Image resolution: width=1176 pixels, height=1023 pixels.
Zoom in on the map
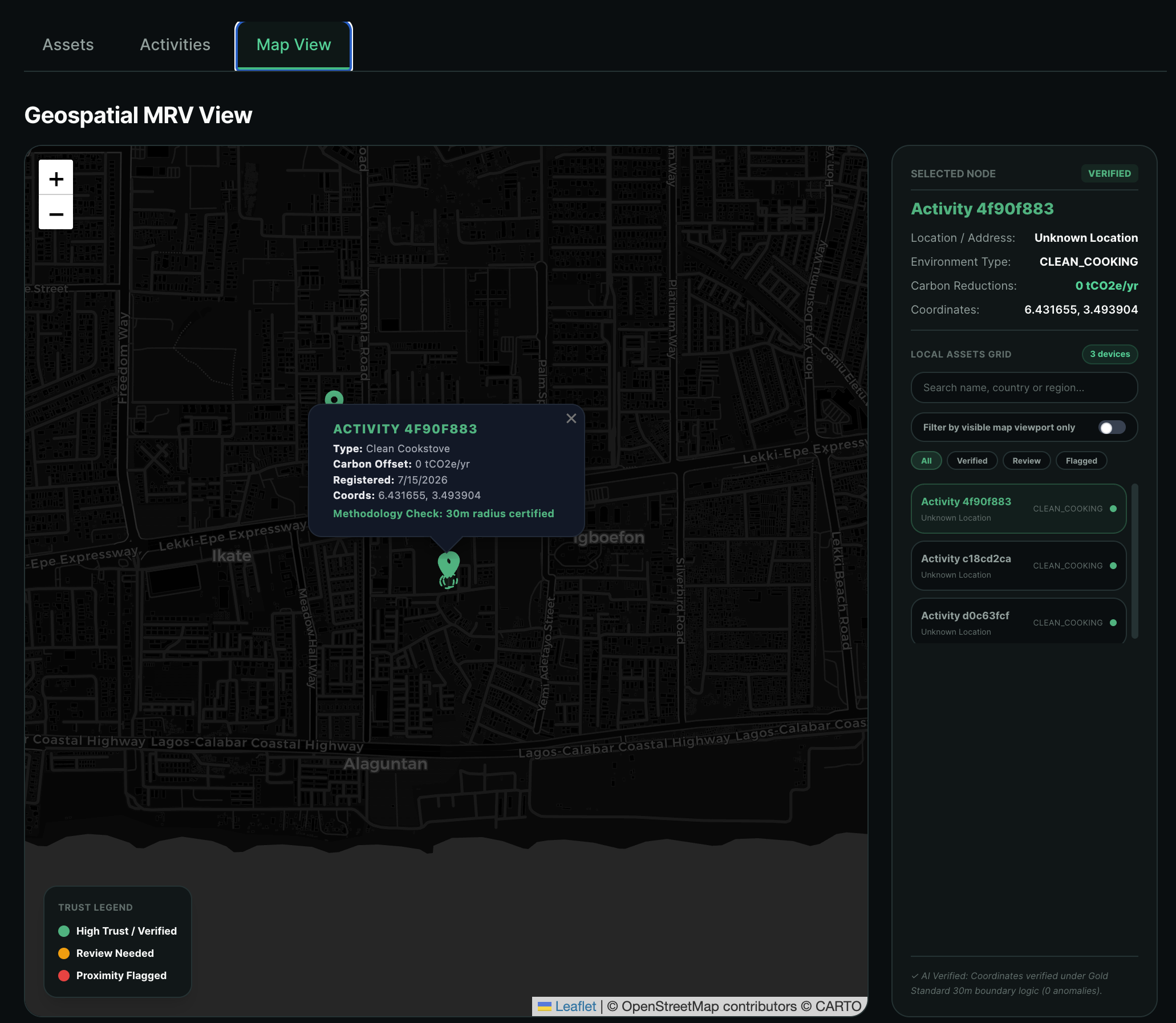[x=56, y=178]
